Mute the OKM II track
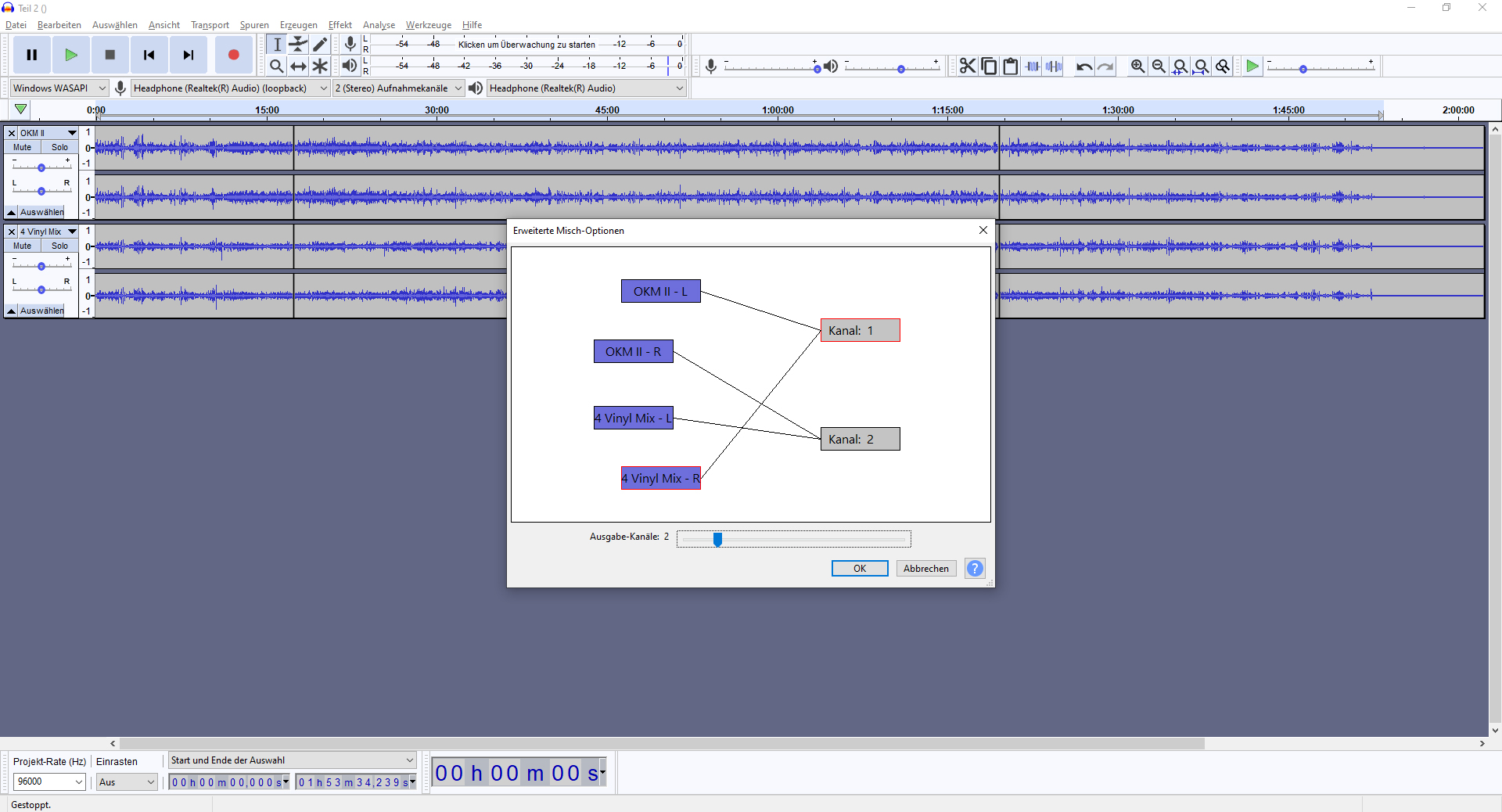The height and width of the screenshot is (812, 1502). tap(23, 147)
